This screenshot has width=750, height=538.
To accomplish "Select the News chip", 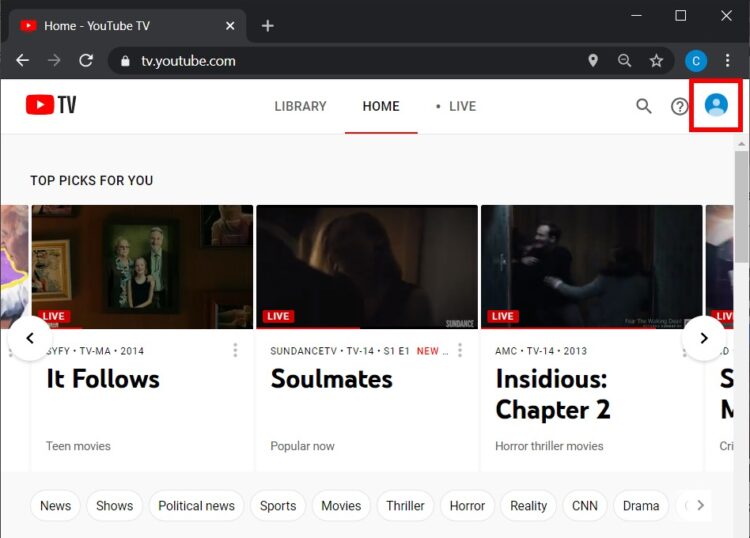I will 55,506.
